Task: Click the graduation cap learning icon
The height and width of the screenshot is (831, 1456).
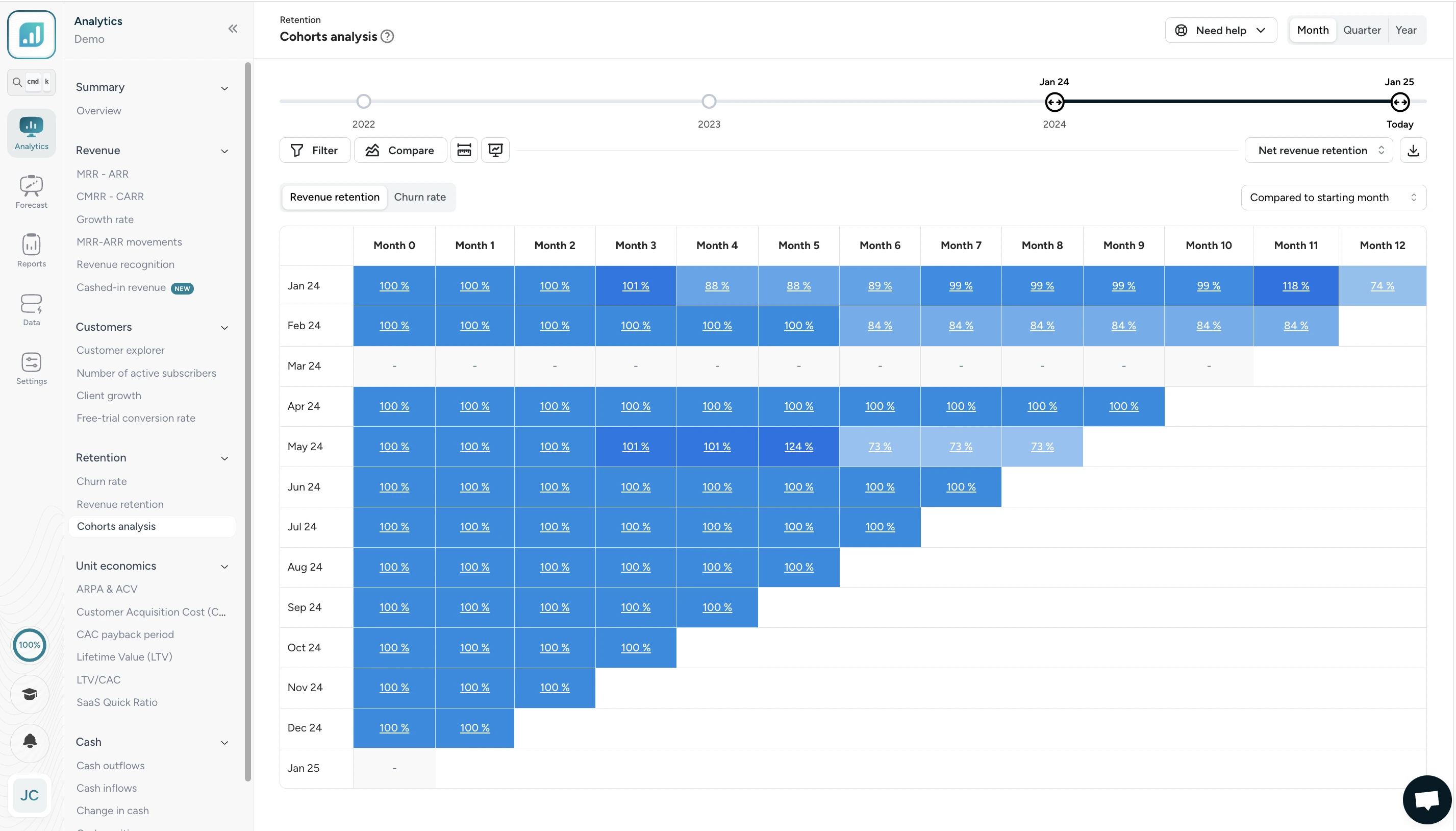Action: tap(30, 694)
